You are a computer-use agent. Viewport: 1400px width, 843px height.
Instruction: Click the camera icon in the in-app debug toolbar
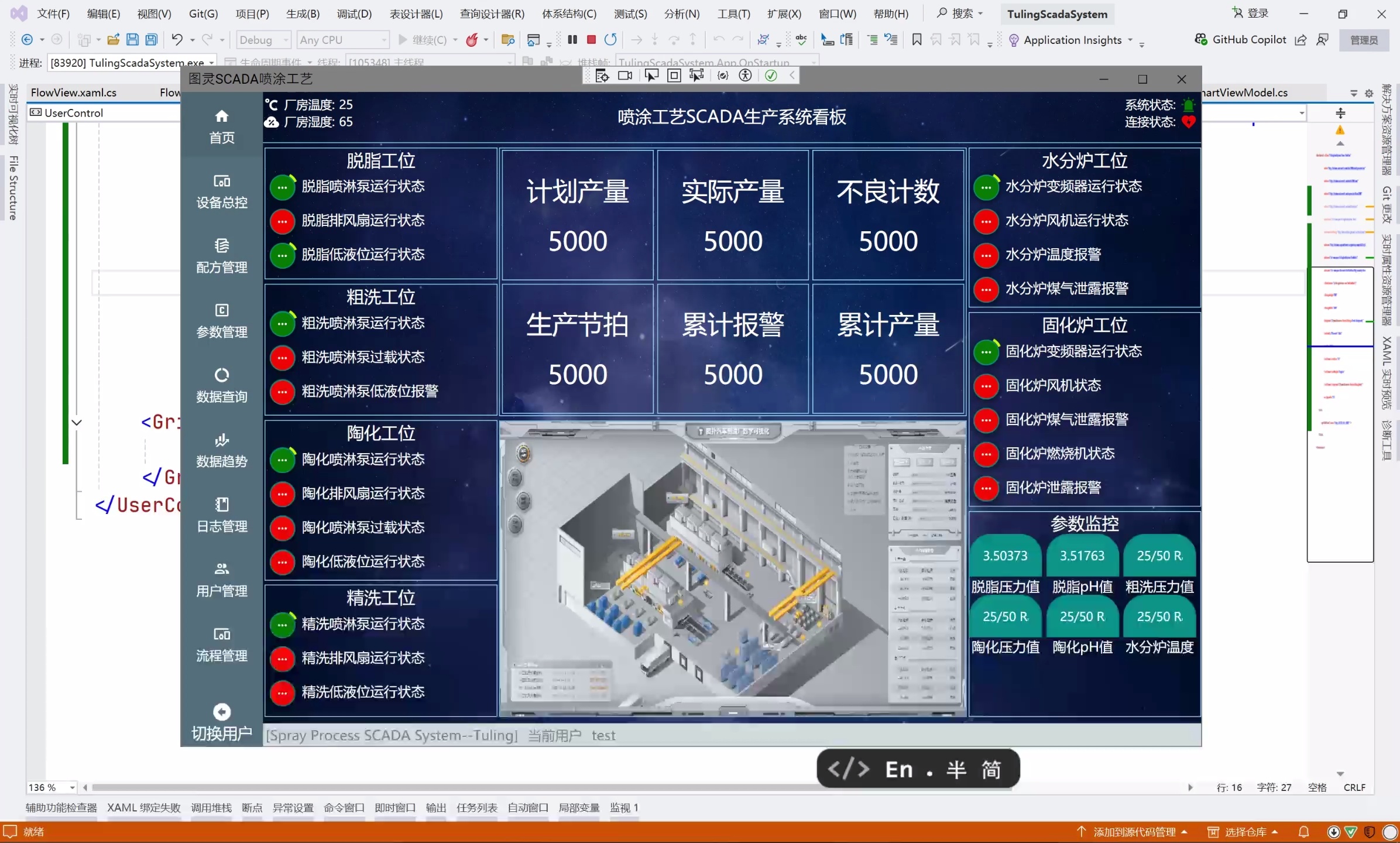(625, 76)
